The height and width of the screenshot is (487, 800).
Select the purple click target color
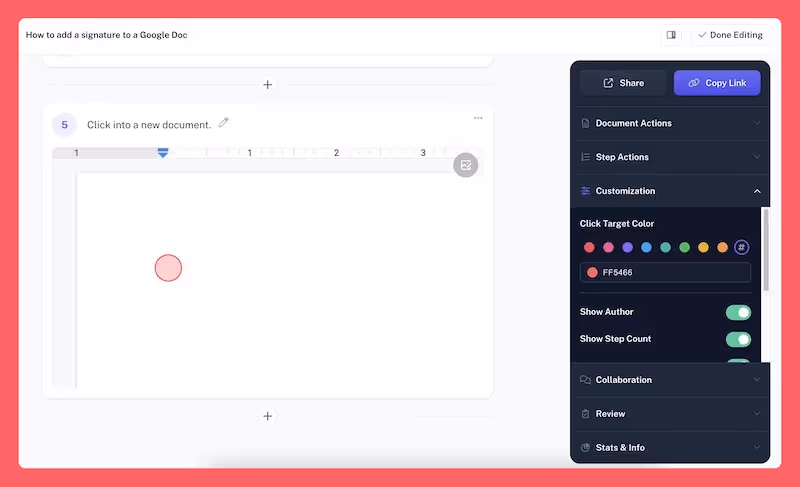628,247
